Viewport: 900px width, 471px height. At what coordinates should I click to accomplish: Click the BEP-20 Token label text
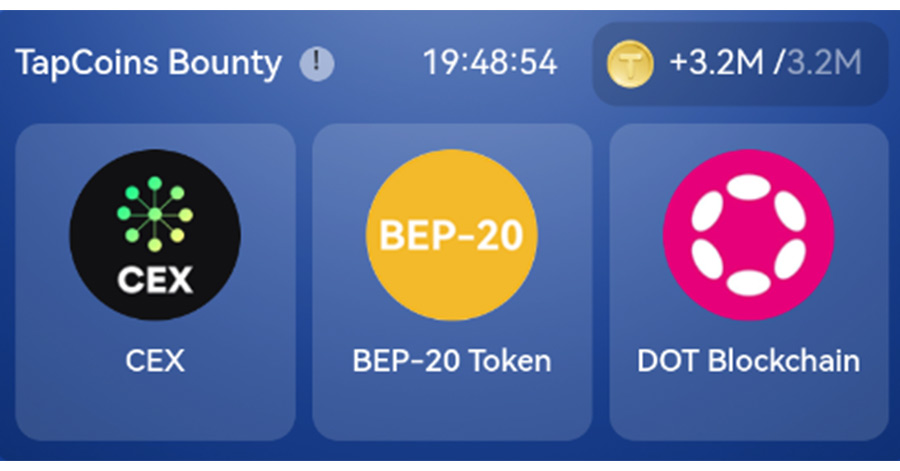[452, 361]
